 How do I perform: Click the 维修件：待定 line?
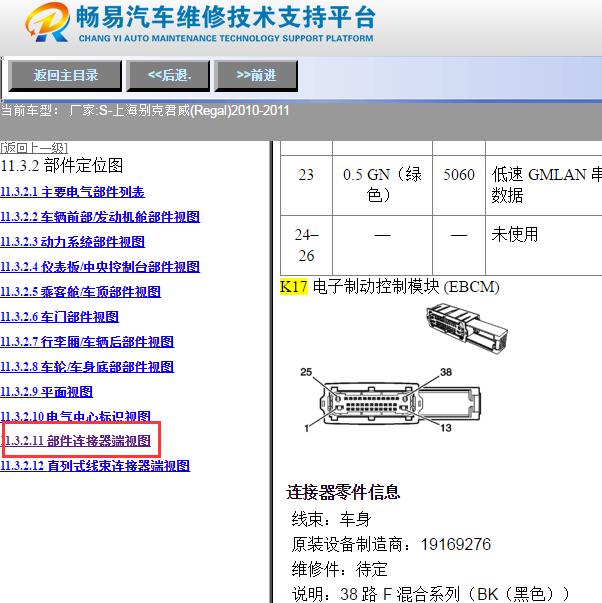click(x=339, y=570)
